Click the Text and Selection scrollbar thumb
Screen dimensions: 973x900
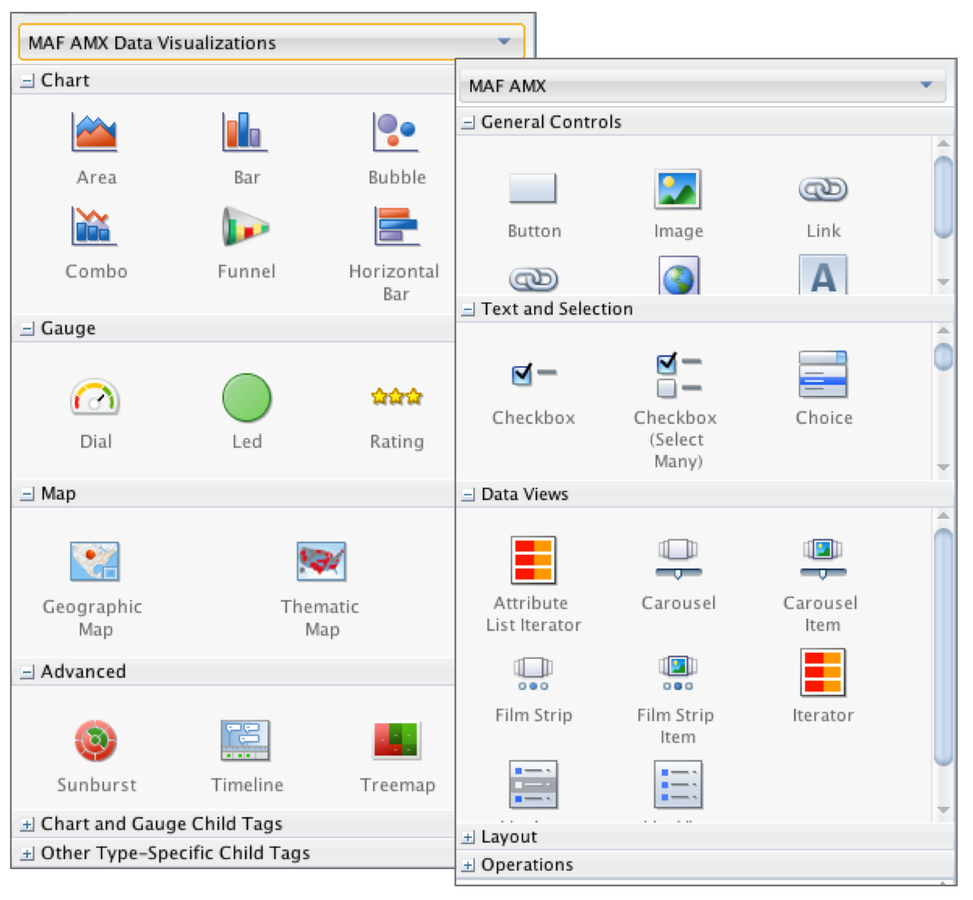[944, 356]
